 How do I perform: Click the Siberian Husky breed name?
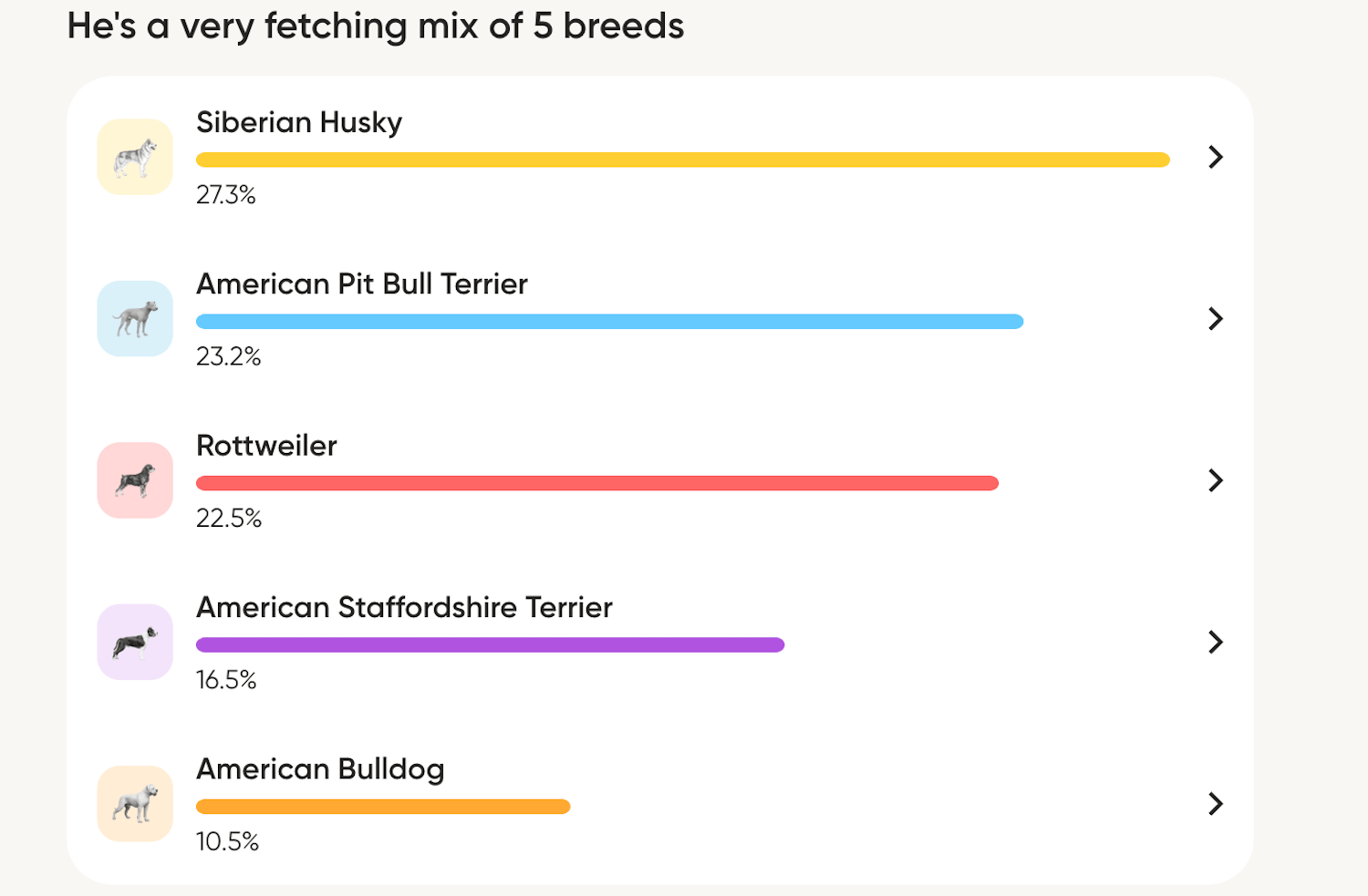click(299, 122)
